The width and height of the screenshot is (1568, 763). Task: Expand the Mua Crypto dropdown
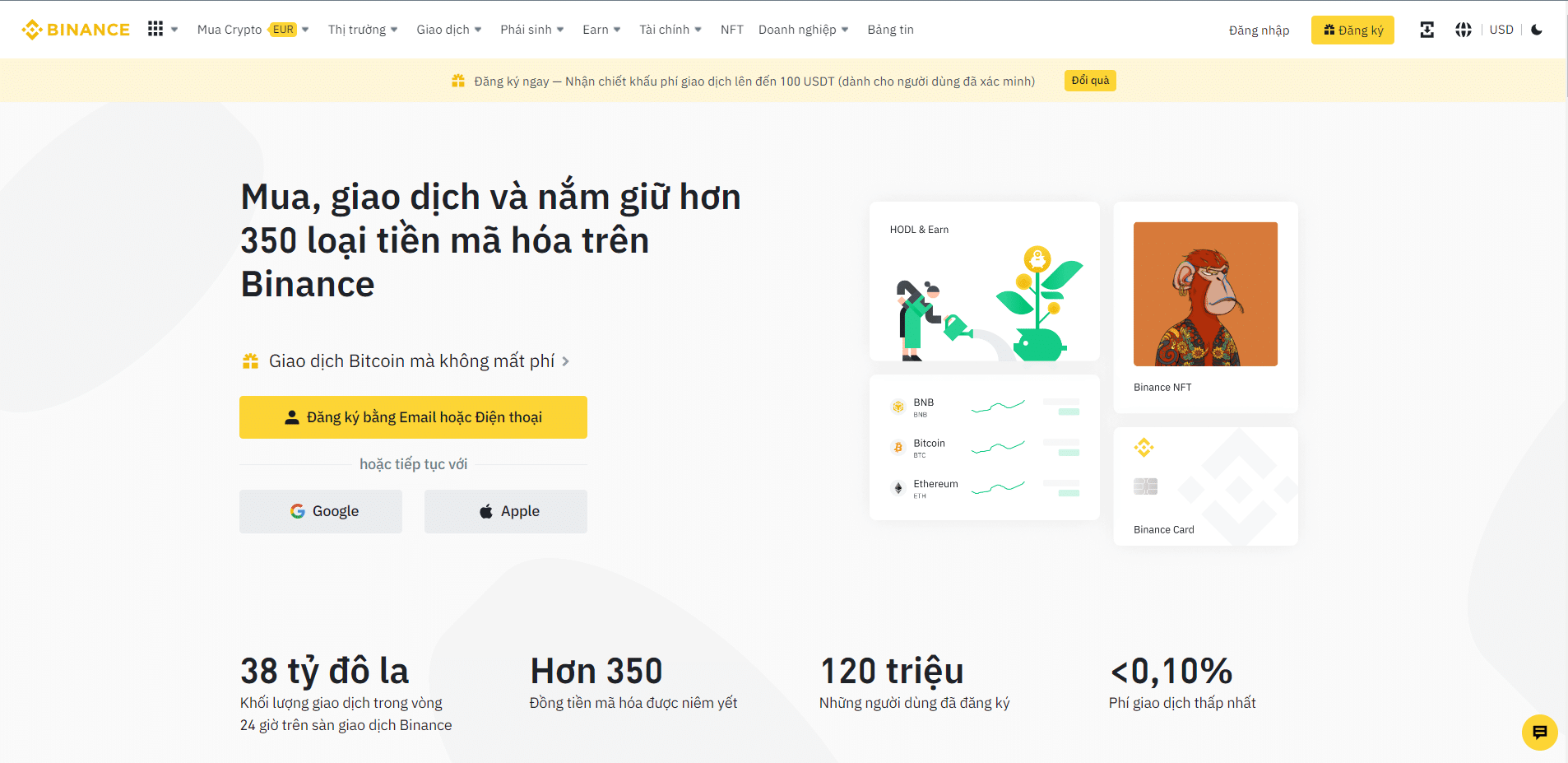[252, 30]
